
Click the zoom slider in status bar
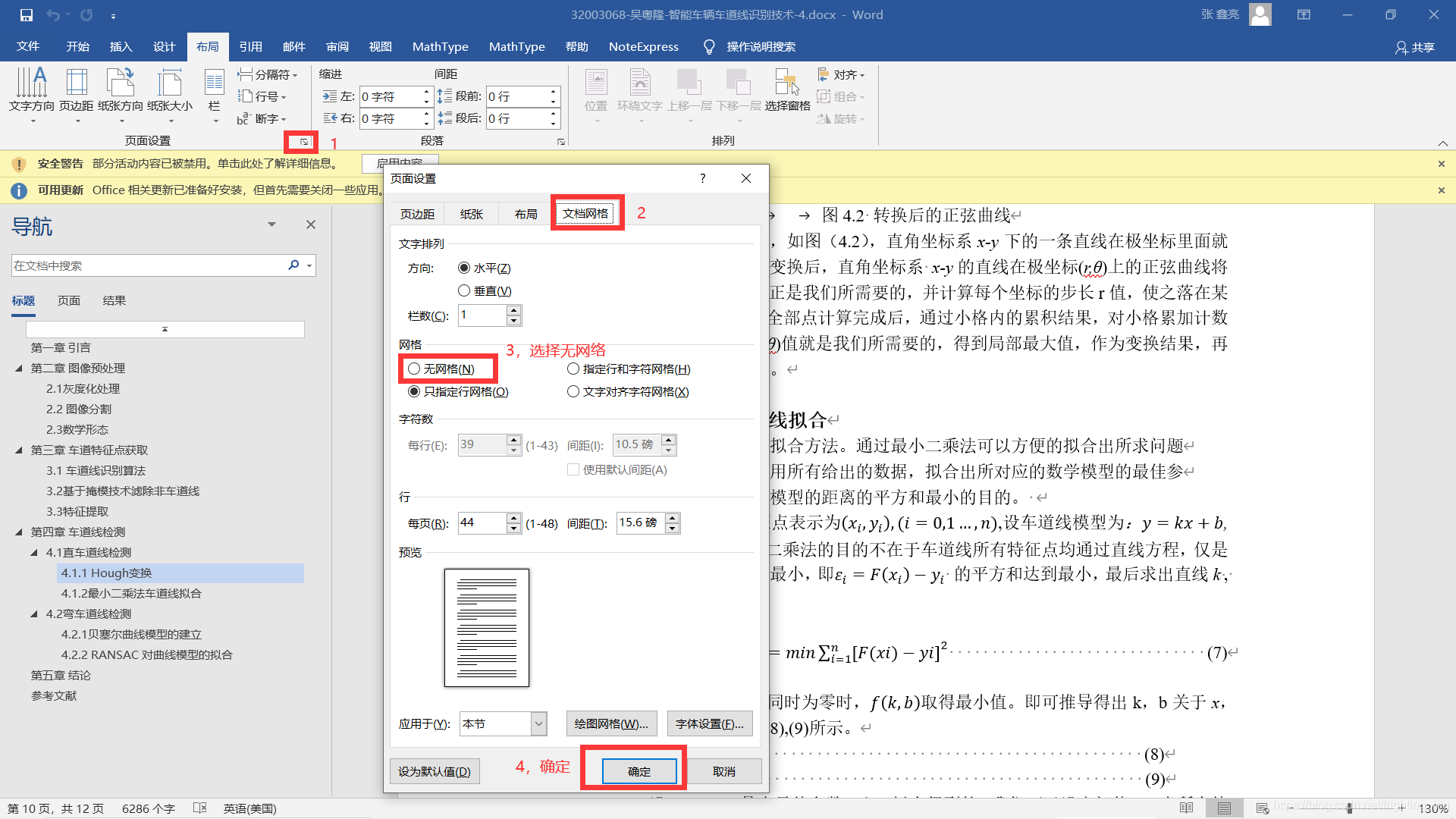click(x=1349, y=808)
